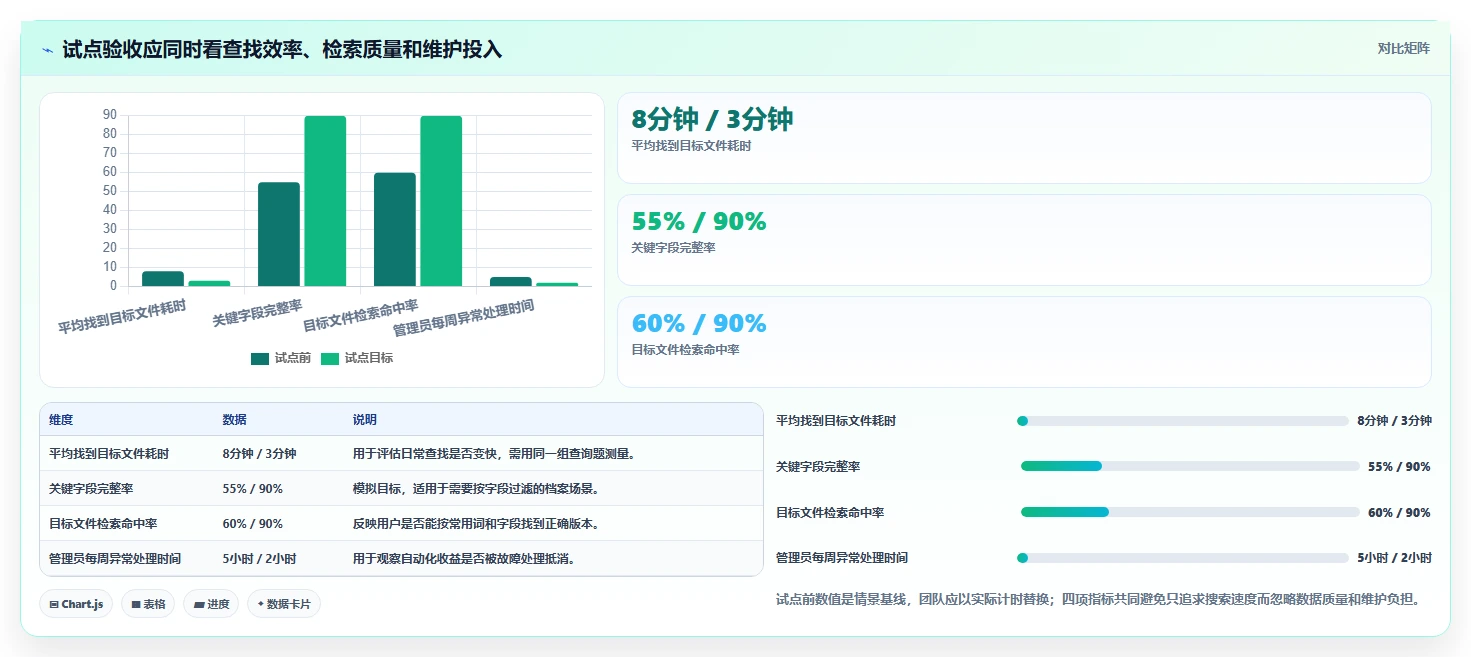Toggle the 试点前 legend swatch
The width and height of the screenshot is (1471, 657).
point(260,358)
